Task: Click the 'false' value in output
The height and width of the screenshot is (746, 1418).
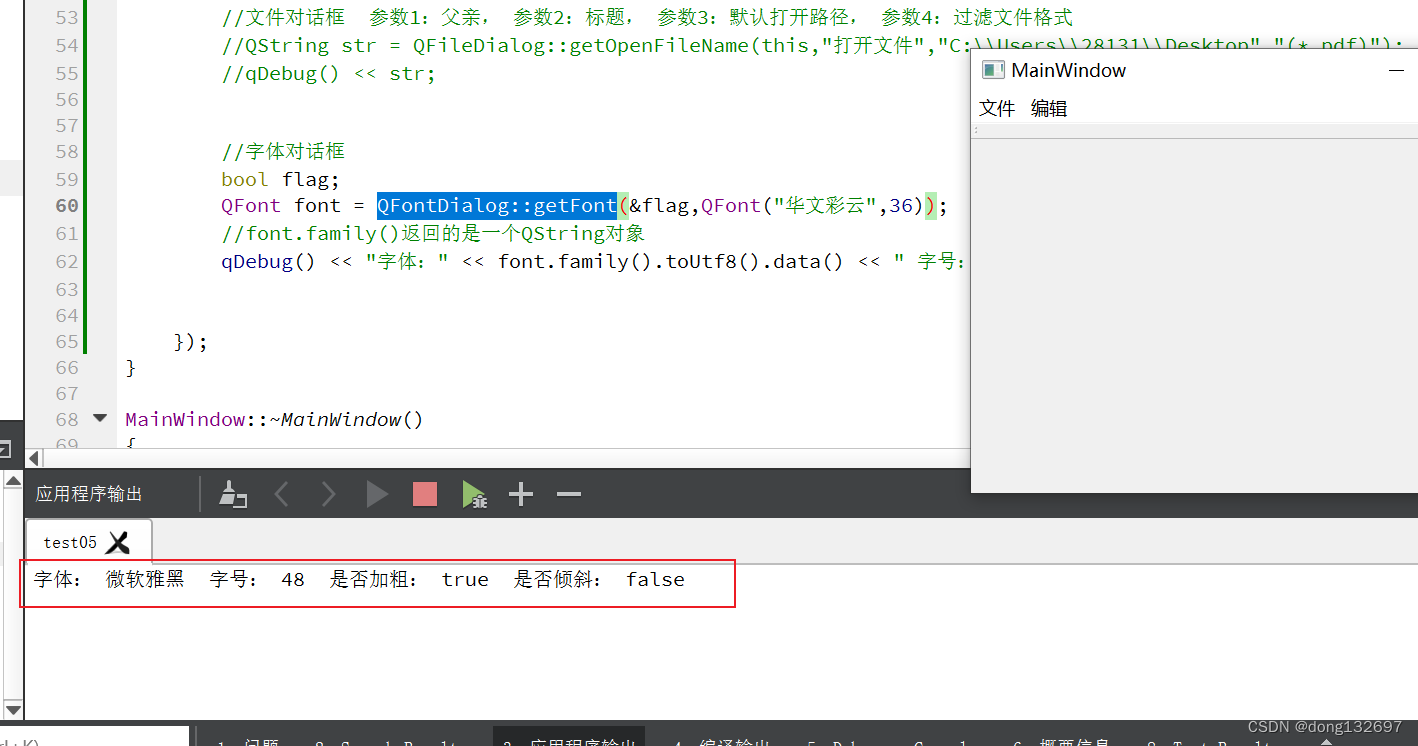Action: [655, 579]
